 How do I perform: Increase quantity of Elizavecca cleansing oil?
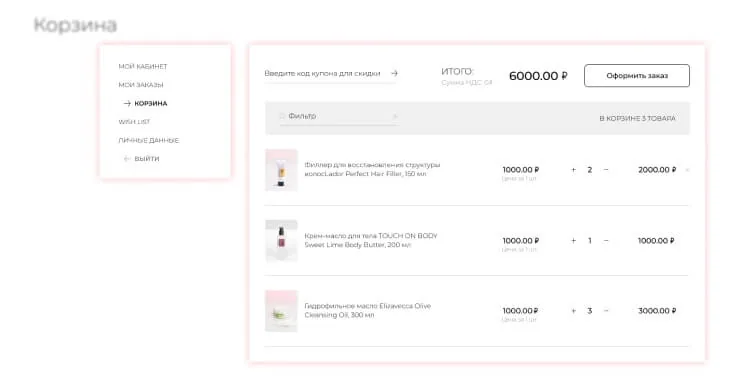coord(573,311)
